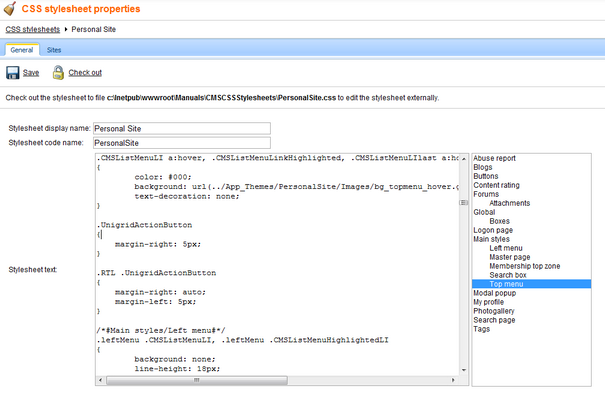Select Abuse report in bookmarks list

tap(494, 158)
